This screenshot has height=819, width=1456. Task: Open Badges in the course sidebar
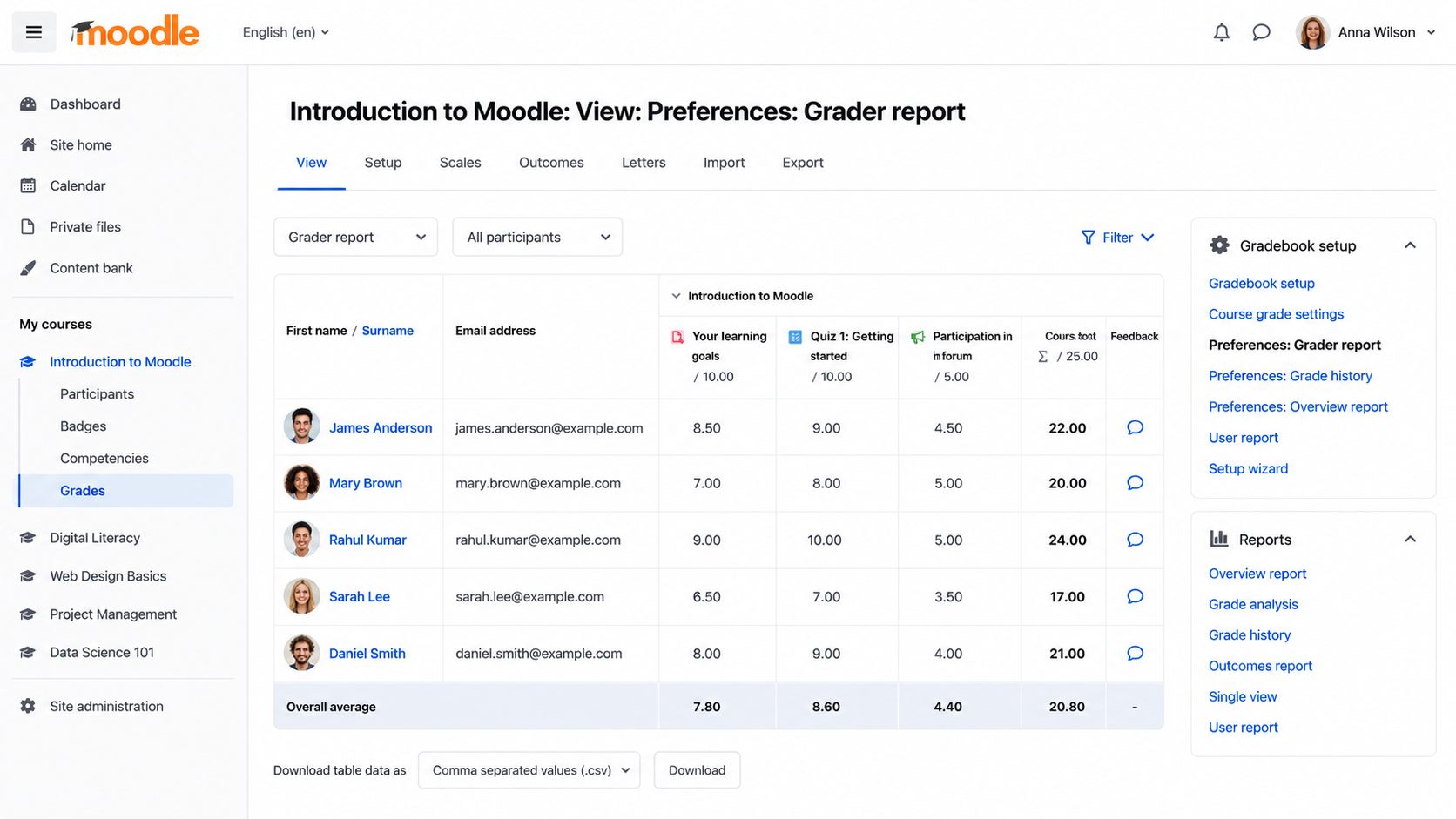pos(84,426)
